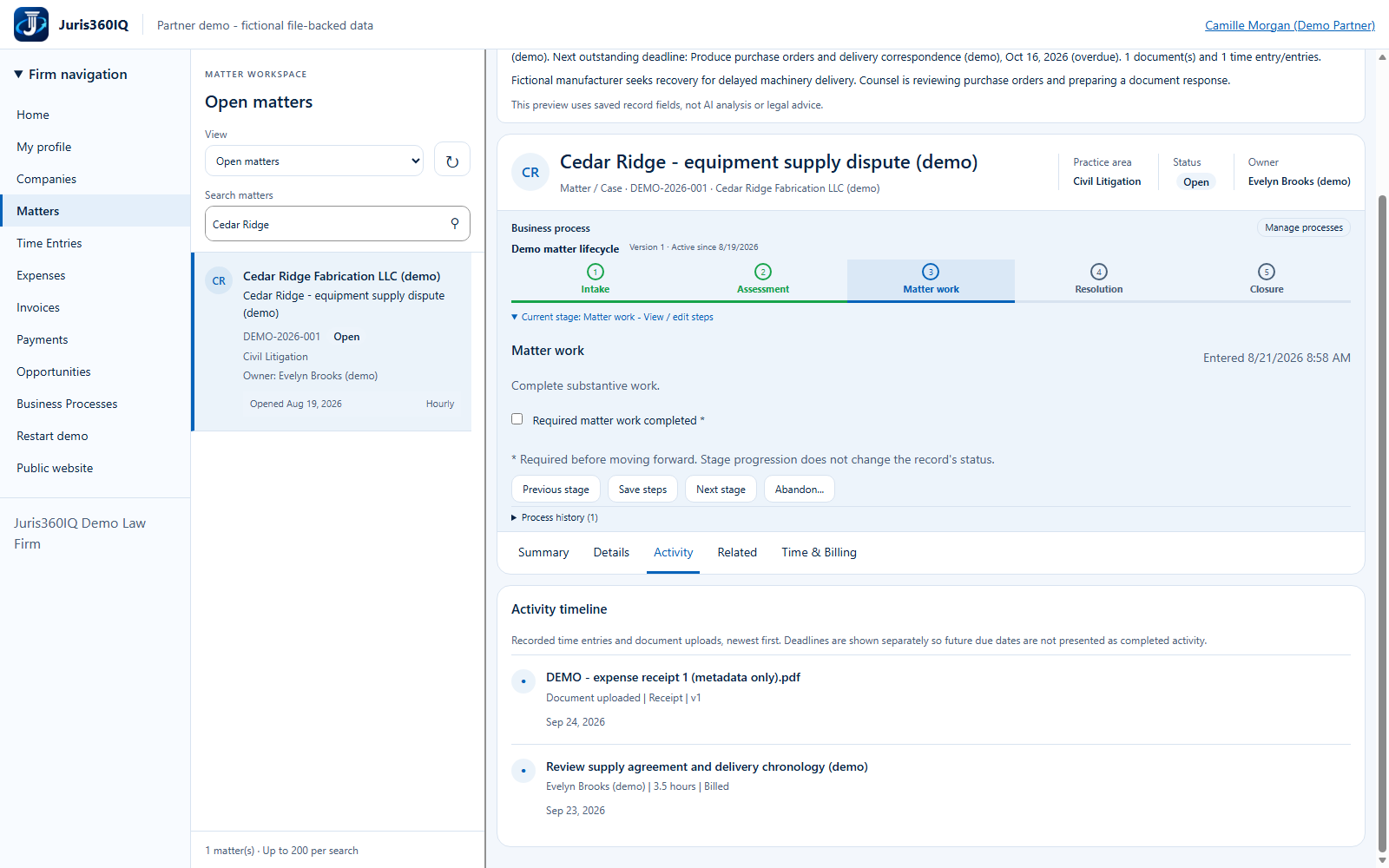Click the Abandon... button
Image resolution: width=1389 pixels, height=868 pixels.
coord(800,489)
